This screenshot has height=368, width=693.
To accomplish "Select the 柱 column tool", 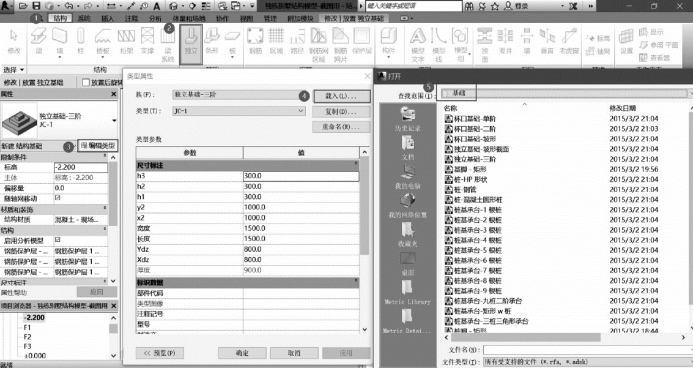I will [x=80, y=41].
